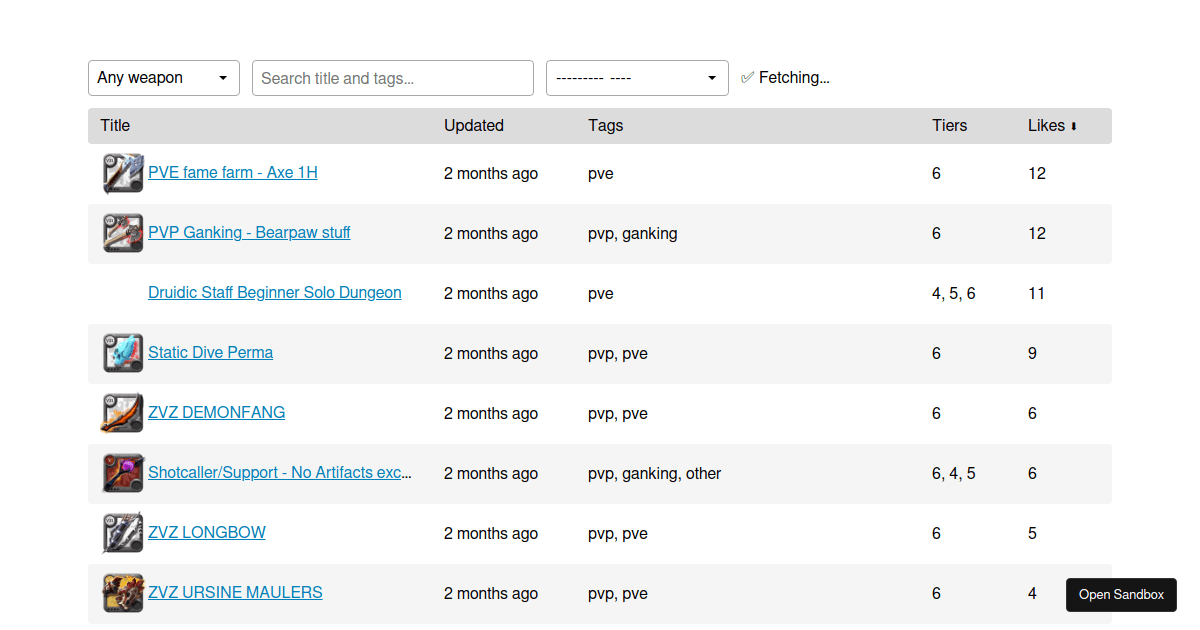This screenshot has width=1200, height=630.
Task: Open Druidic Staff Beginner Solo Dungeon link
Action: (275, 293)
